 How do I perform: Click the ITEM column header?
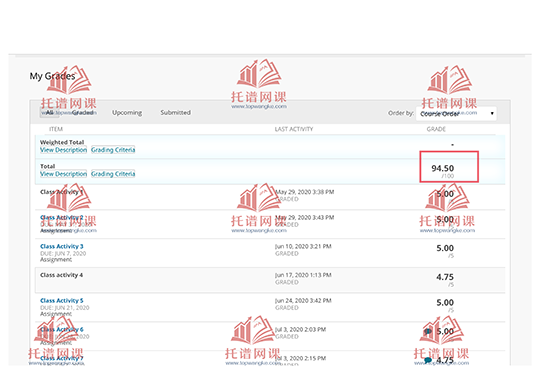(x=56, y=129)
